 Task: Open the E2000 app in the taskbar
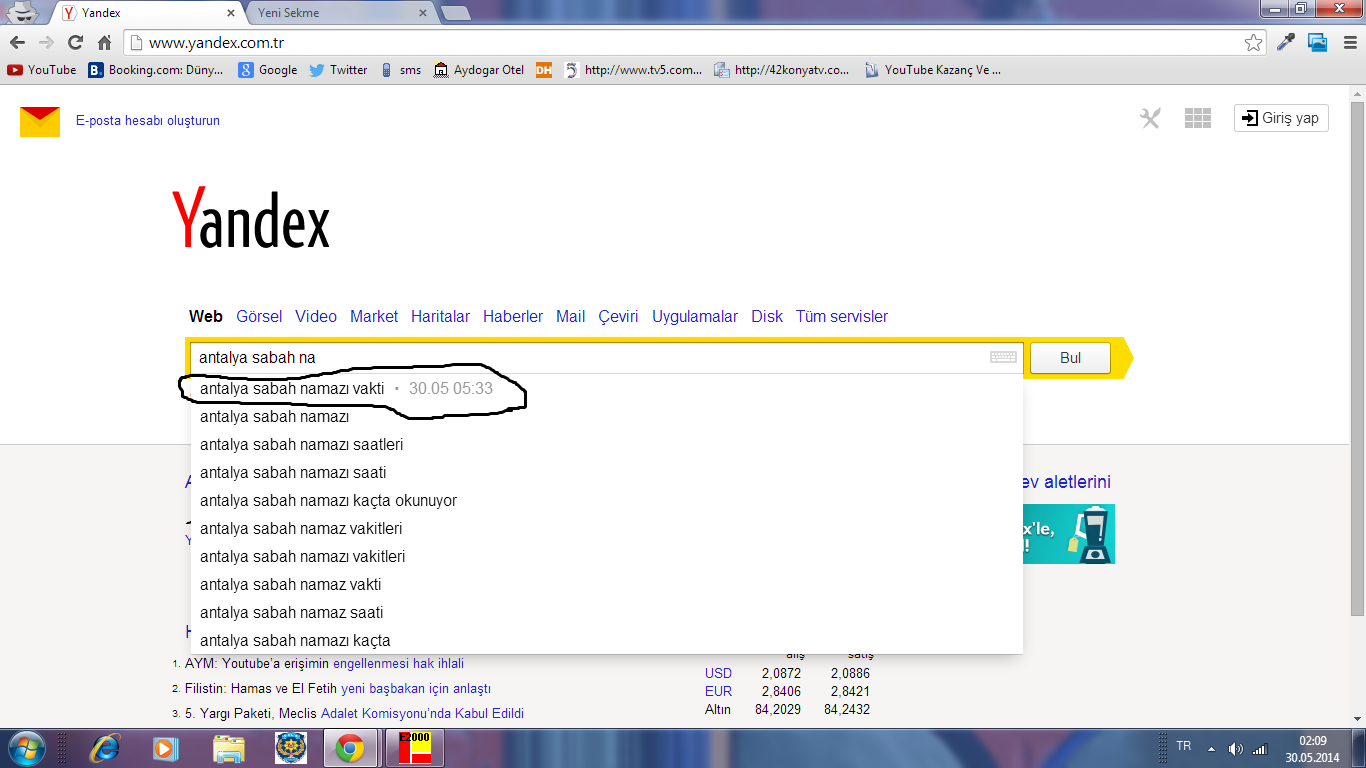pyautogui.click(x=414, y=748)
